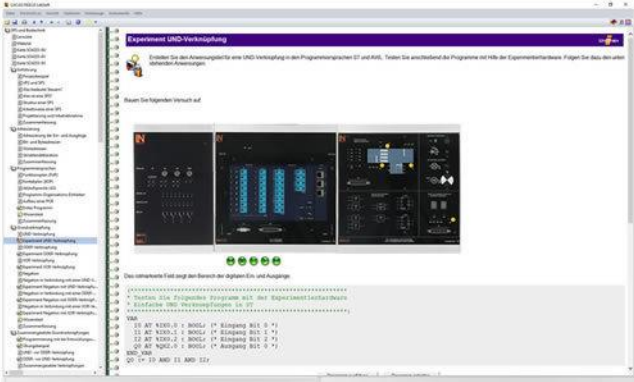This screenshot has width=634, height=382.
Task: Click the last green circle below hardware image
Action: [277, 261]
